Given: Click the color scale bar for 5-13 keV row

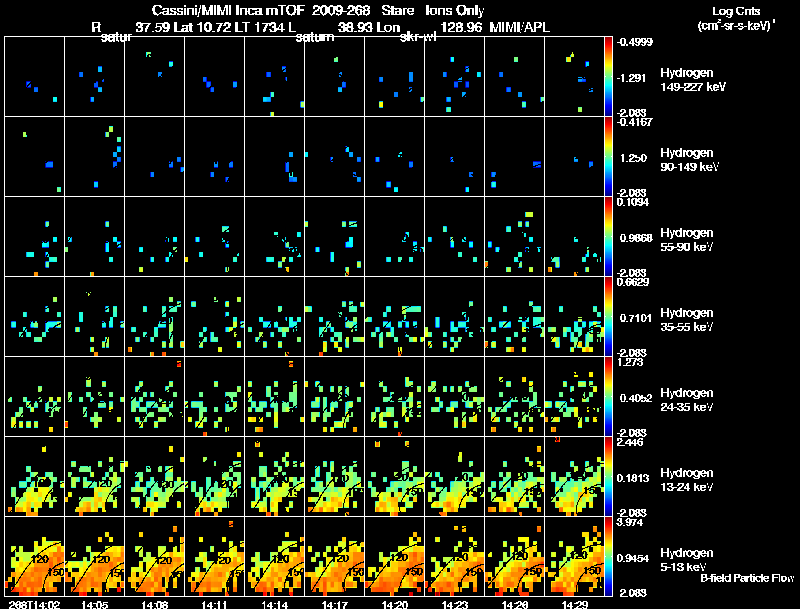Looking at the screenshot, I should [608, 556].
